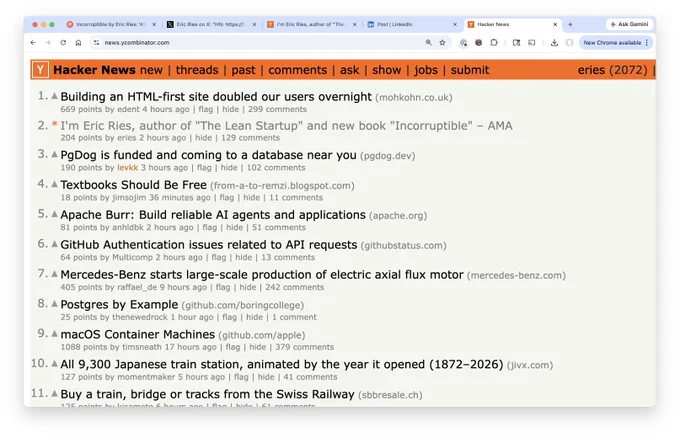The height and width of the screenshot is (438, 680).
Task: Click the Chrome profile avatar icon
Action: [x=569, y=42]
